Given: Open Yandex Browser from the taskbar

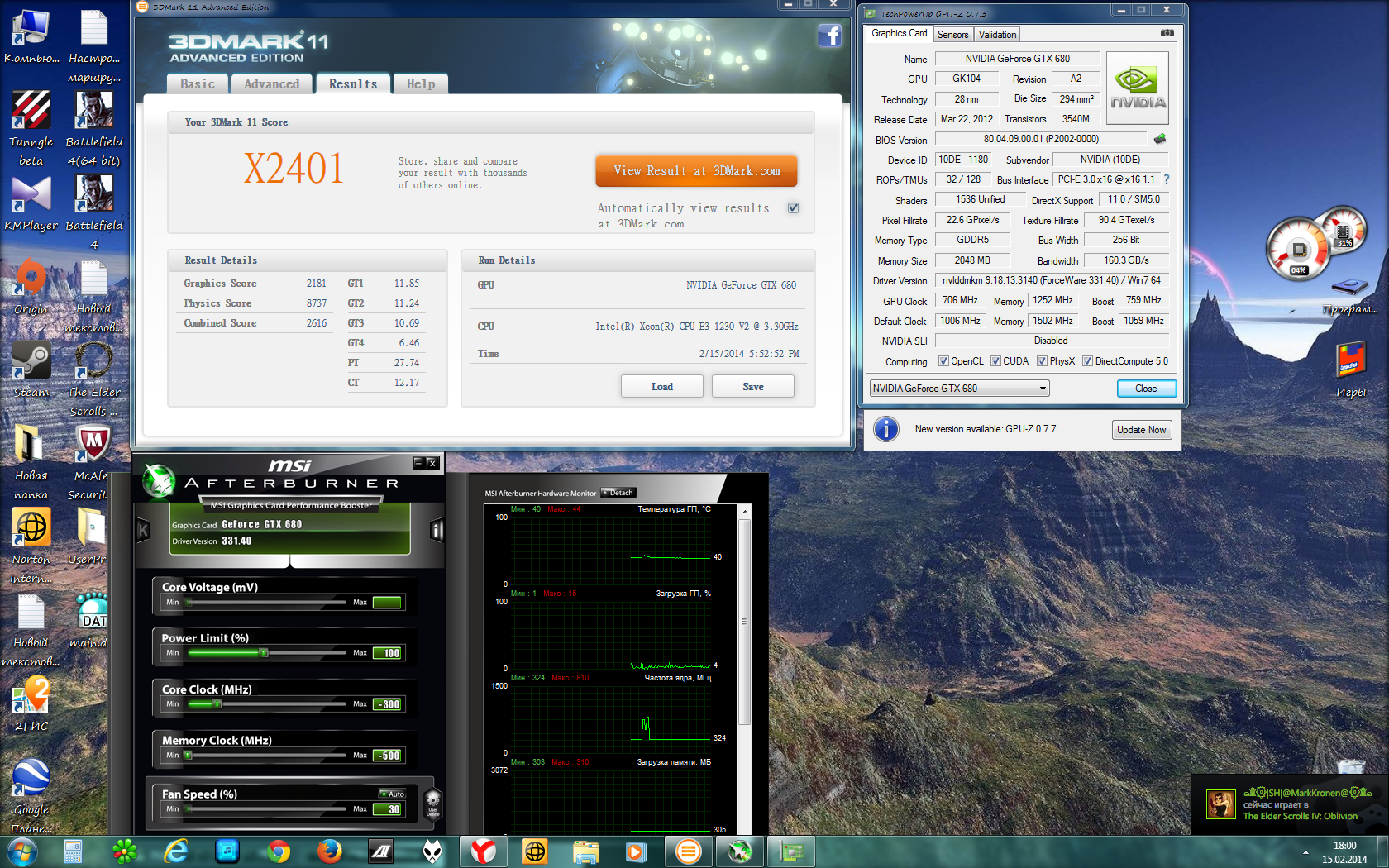Looking at the screenshot, I should coord(484,851).
